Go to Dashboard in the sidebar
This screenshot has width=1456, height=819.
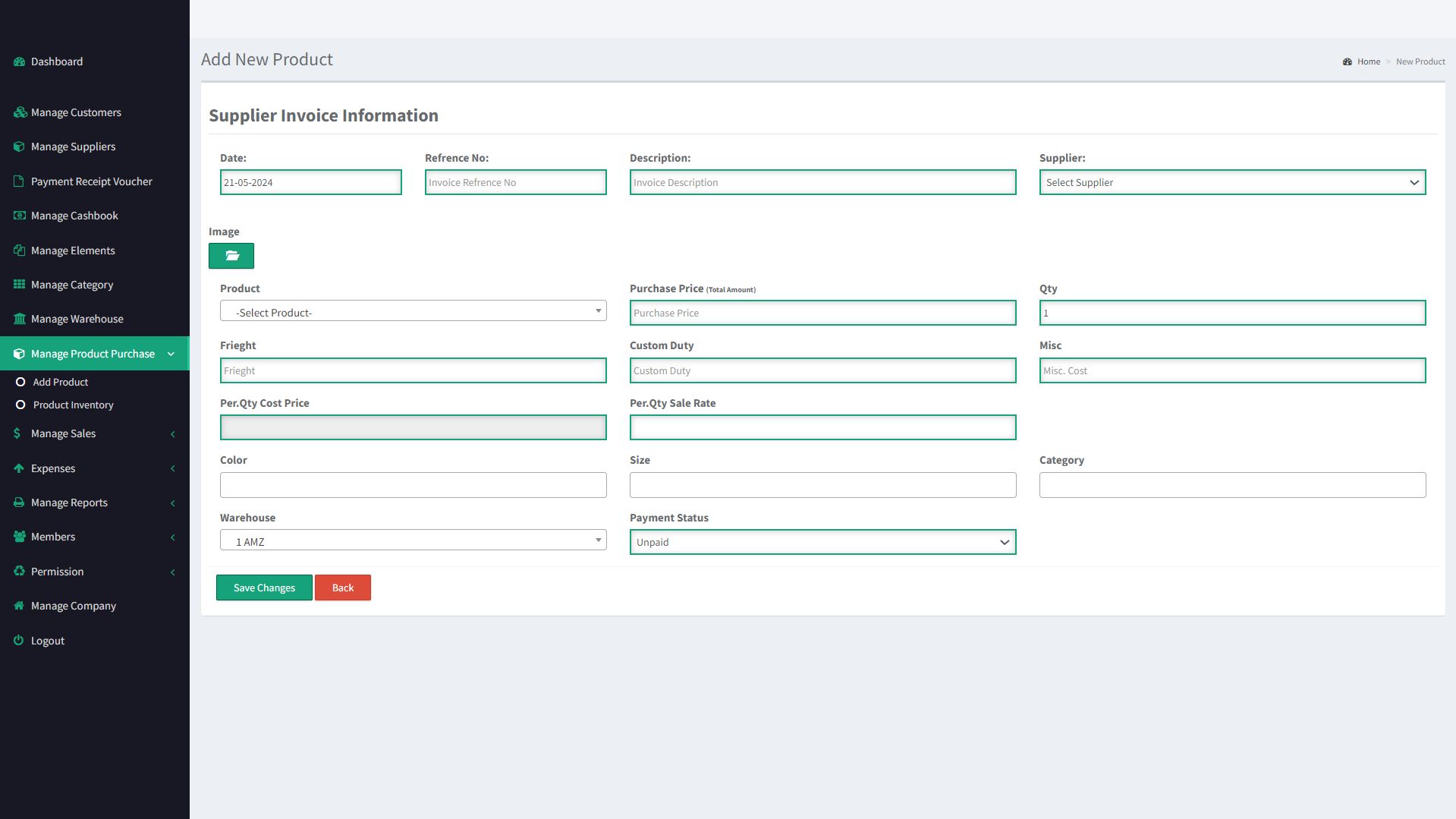95,61
